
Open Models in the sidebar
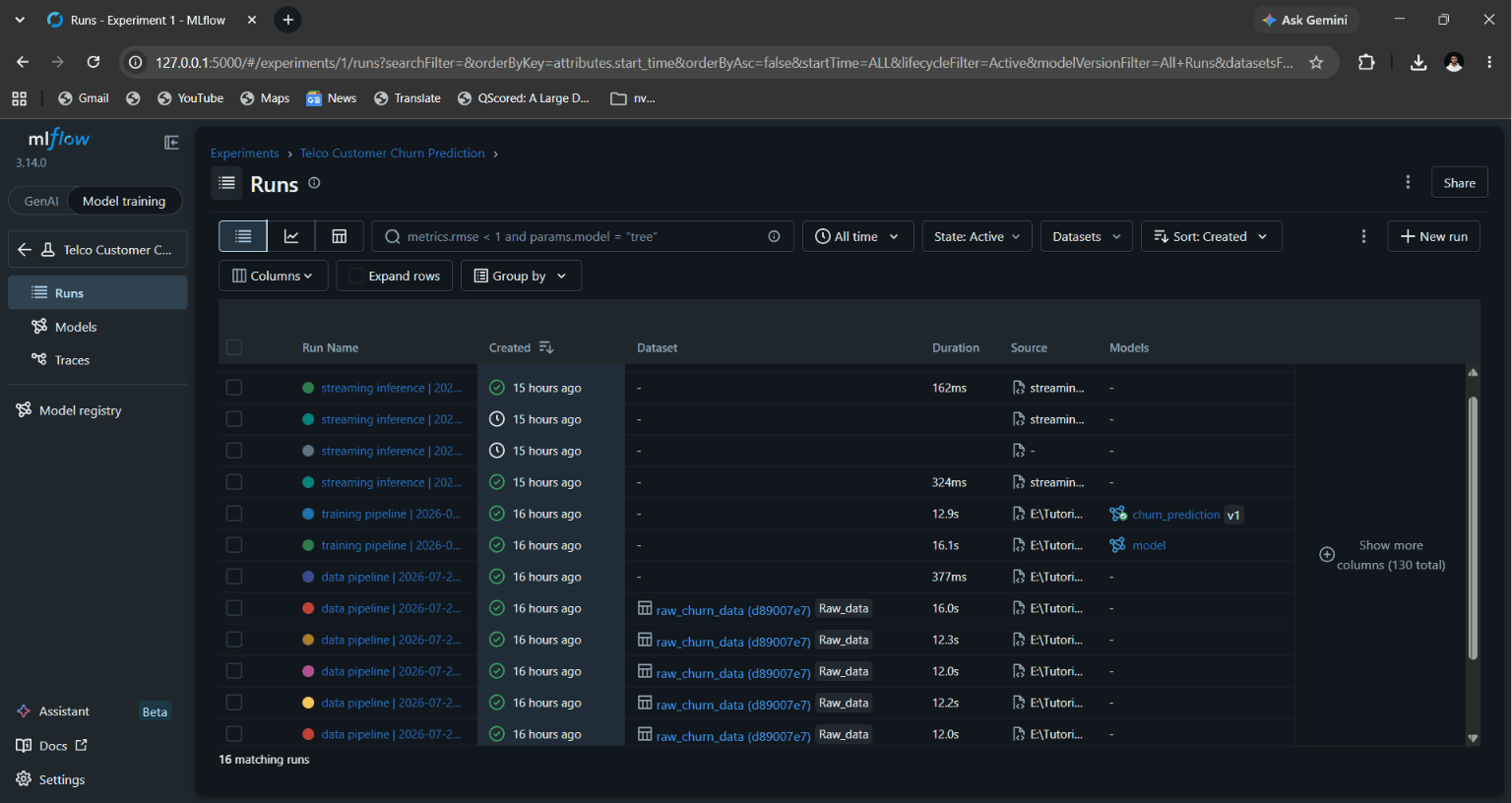pos(97,327)
